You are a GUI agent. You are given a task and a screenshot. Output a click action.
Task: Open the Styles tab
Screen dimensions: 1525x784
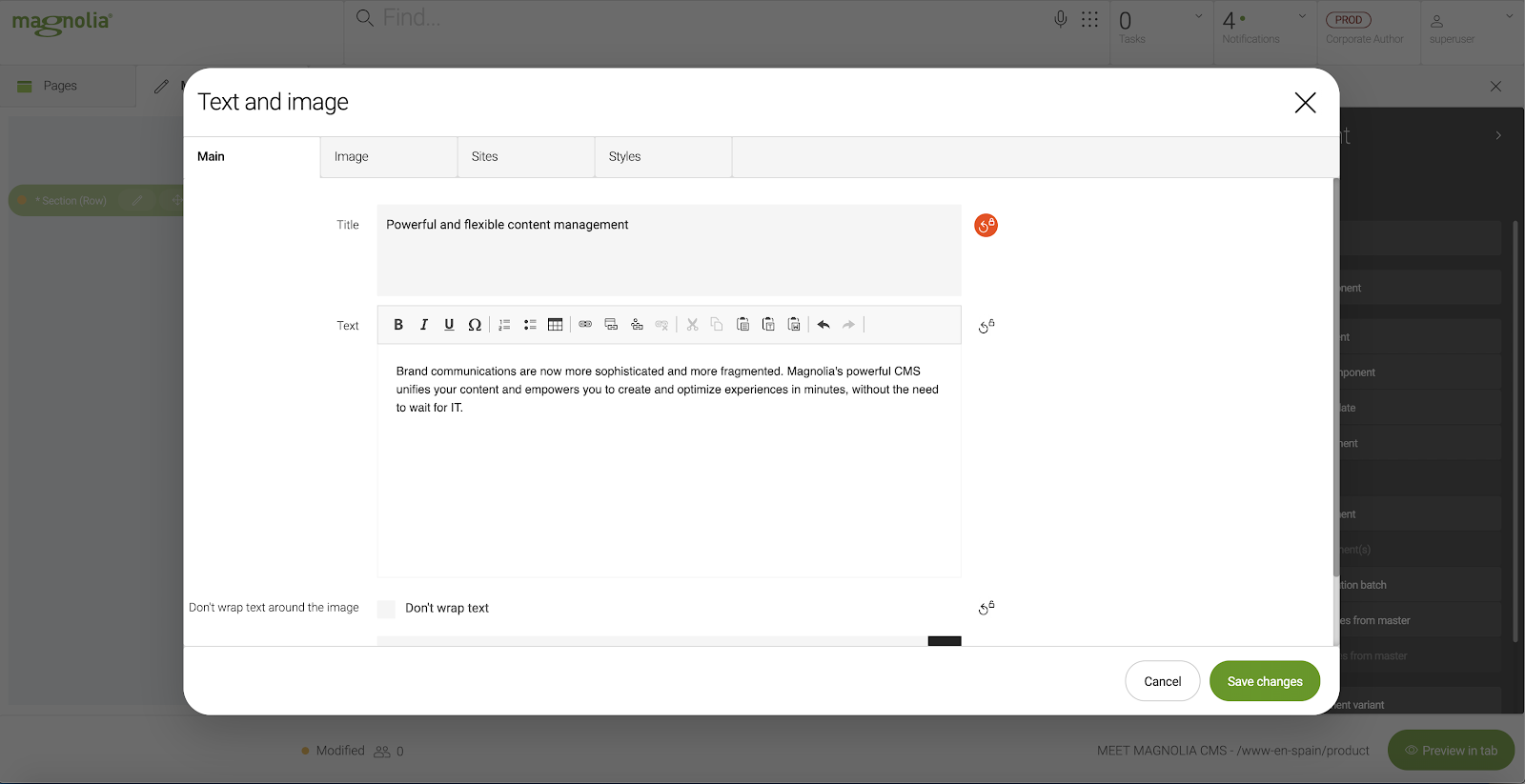tap(662, 157)
